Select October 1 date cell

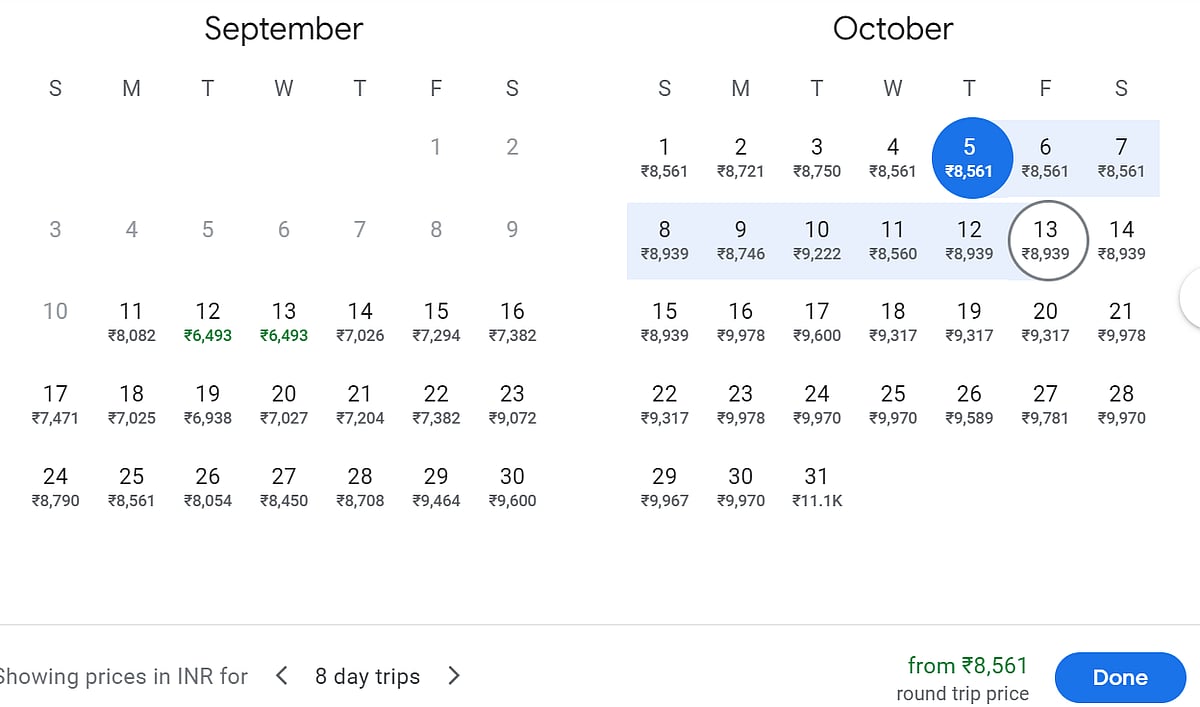pos(664,158)
